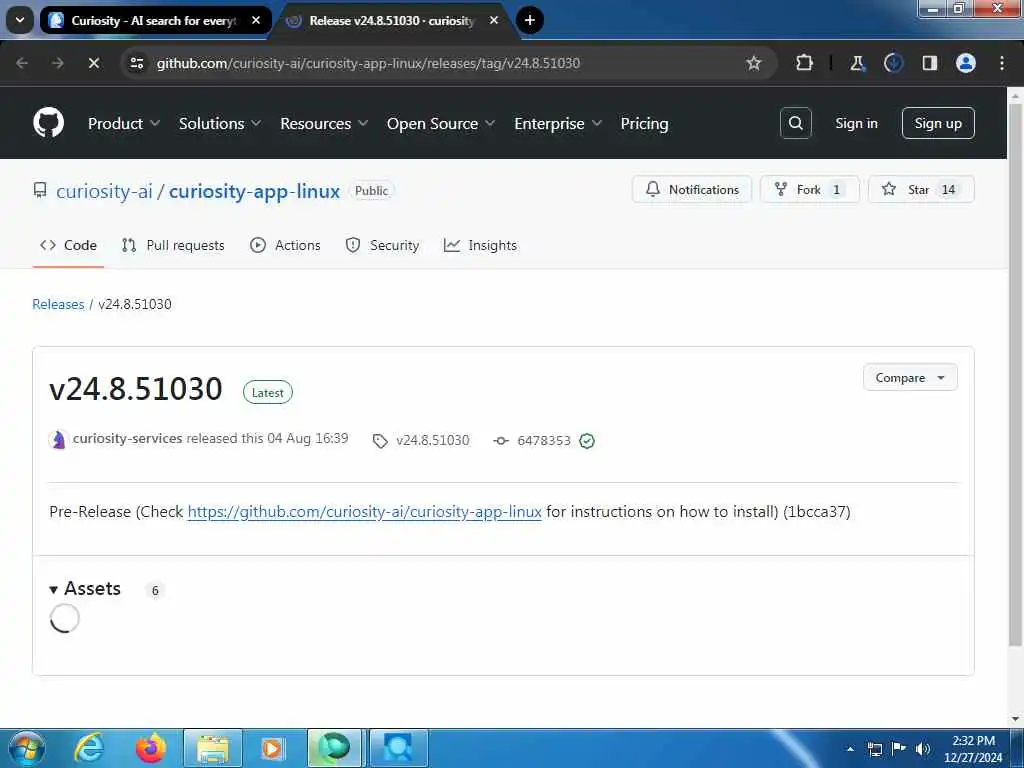Open the Action Center flag icon
This screenshot has width=1024, height=768.
coord(899,748)
